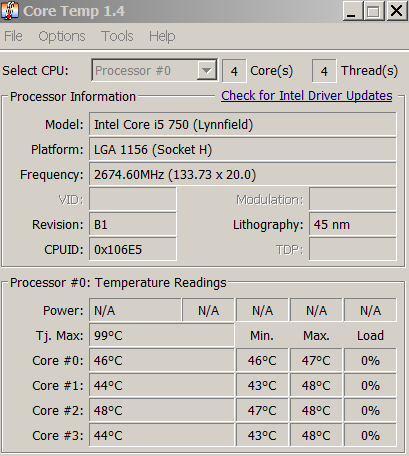The height and width of the screenshot is (456, 409).
Task: Click the first wide Power N/A field
Action: (x=135, y=310)
